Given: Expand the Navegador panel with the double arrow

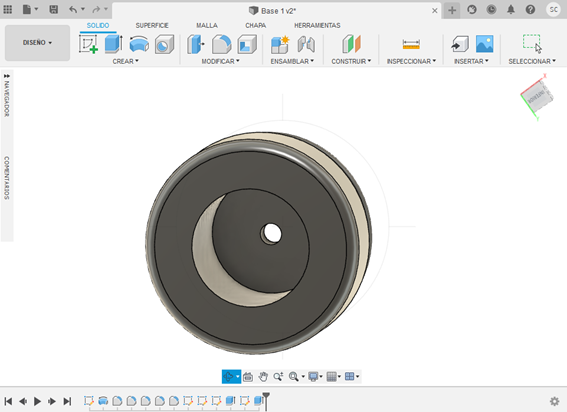Looking at the screenshot, I should point(7,76).
